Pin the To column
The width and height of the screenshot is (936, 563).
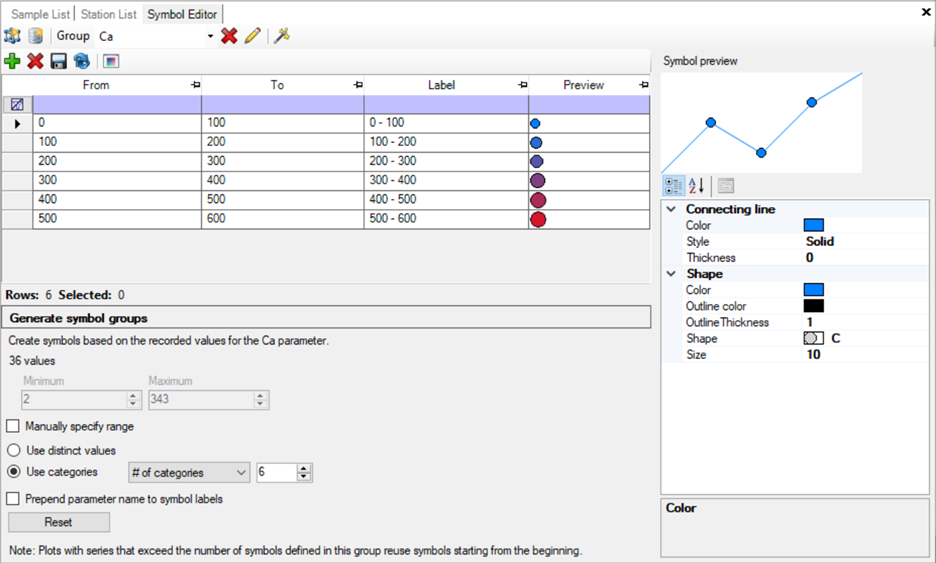pyautogui.click(x=358, y=85)
